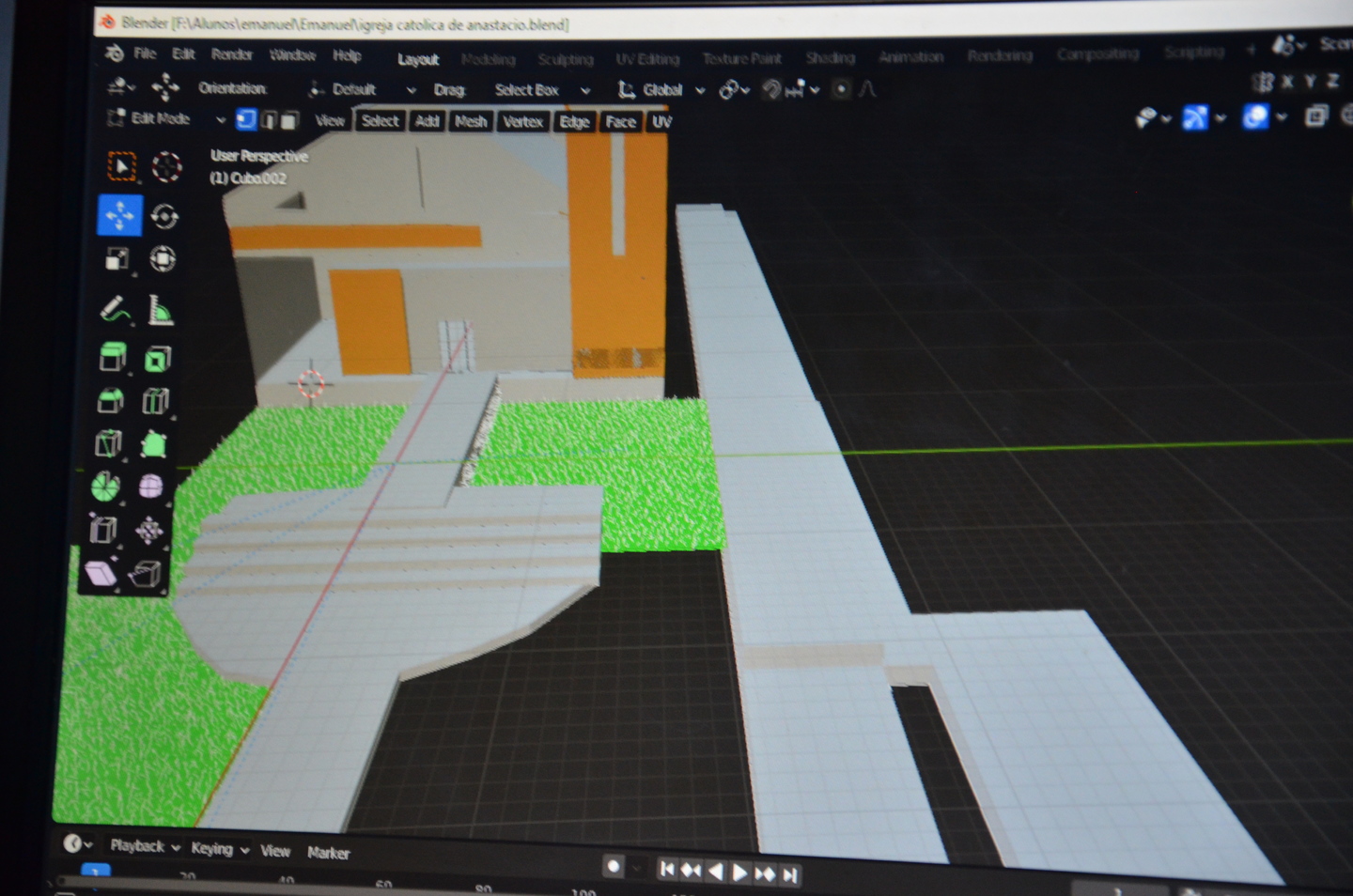Open the Render menu
Viewport: 1353px width, 896px height.
coord(231,54)
